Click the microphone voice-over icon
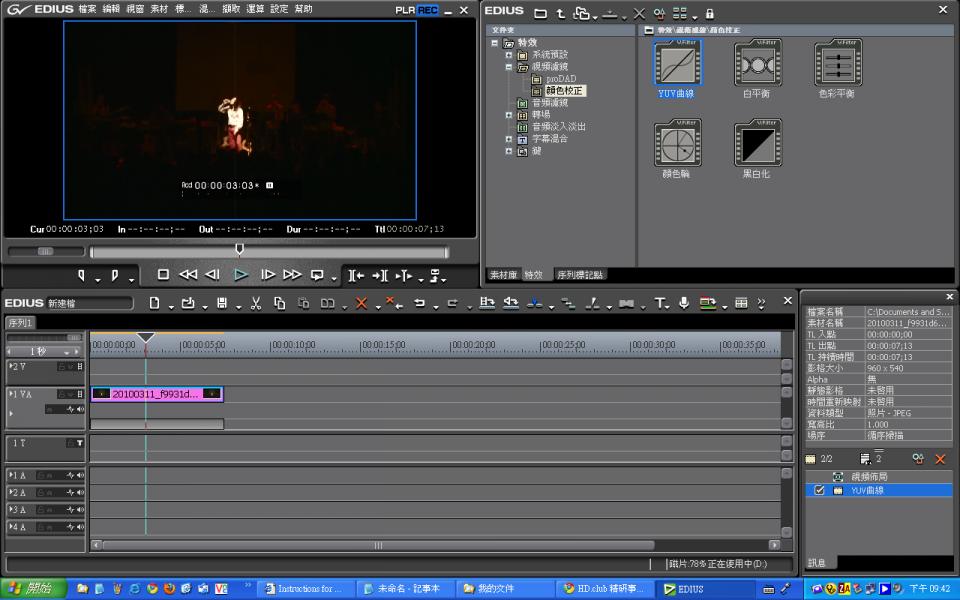Viewport: 960px width, 600px height. pyautogui.click(x=684, y=303)
